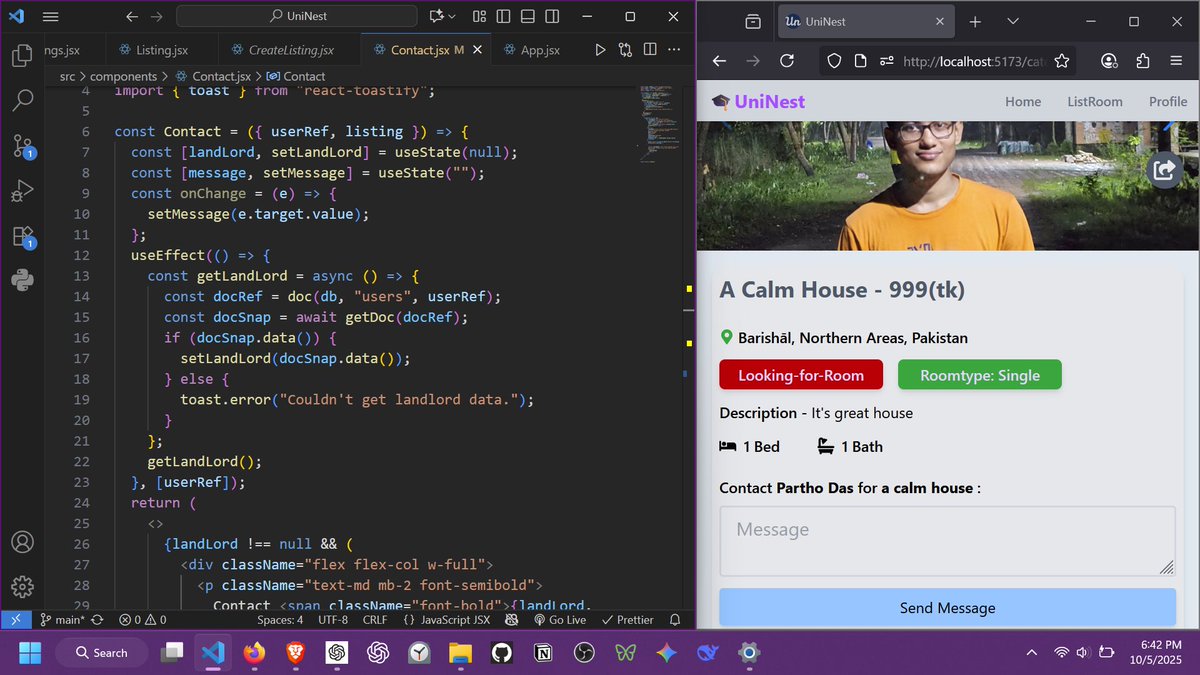The width and height of the screenshot is (1200, 675).
Task: Open the editor more actions menu
Action: 674,48
